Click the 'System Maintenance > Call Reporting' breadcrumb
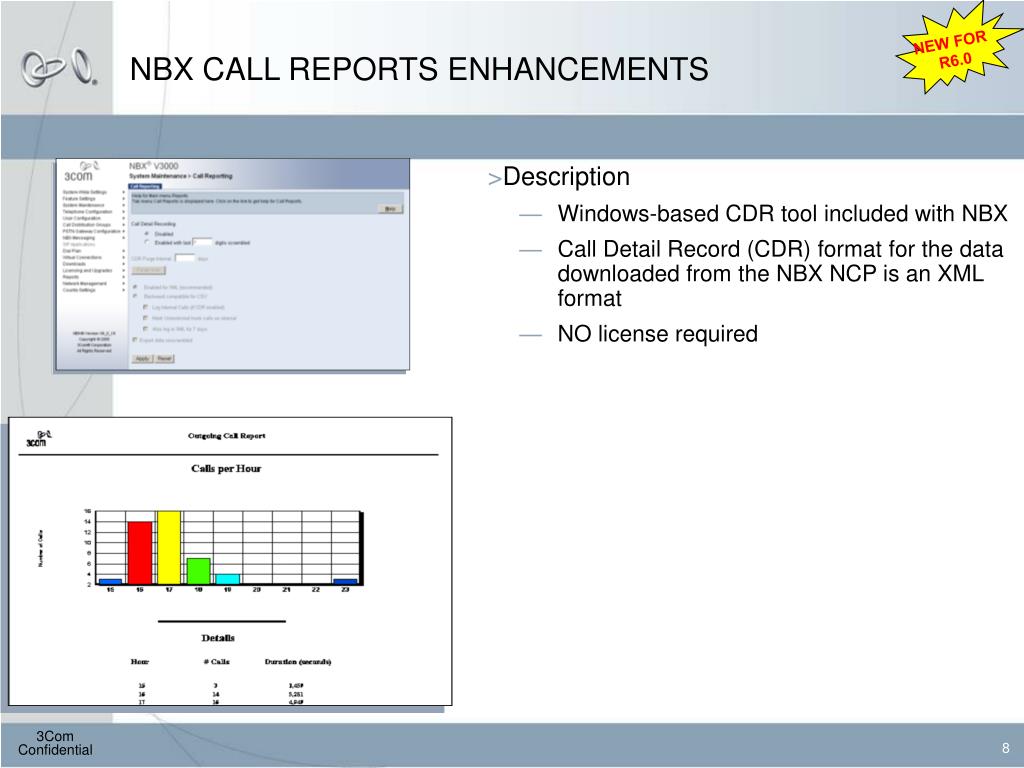The width and height of the screenshot is (1024, 768). coord(181,176)
